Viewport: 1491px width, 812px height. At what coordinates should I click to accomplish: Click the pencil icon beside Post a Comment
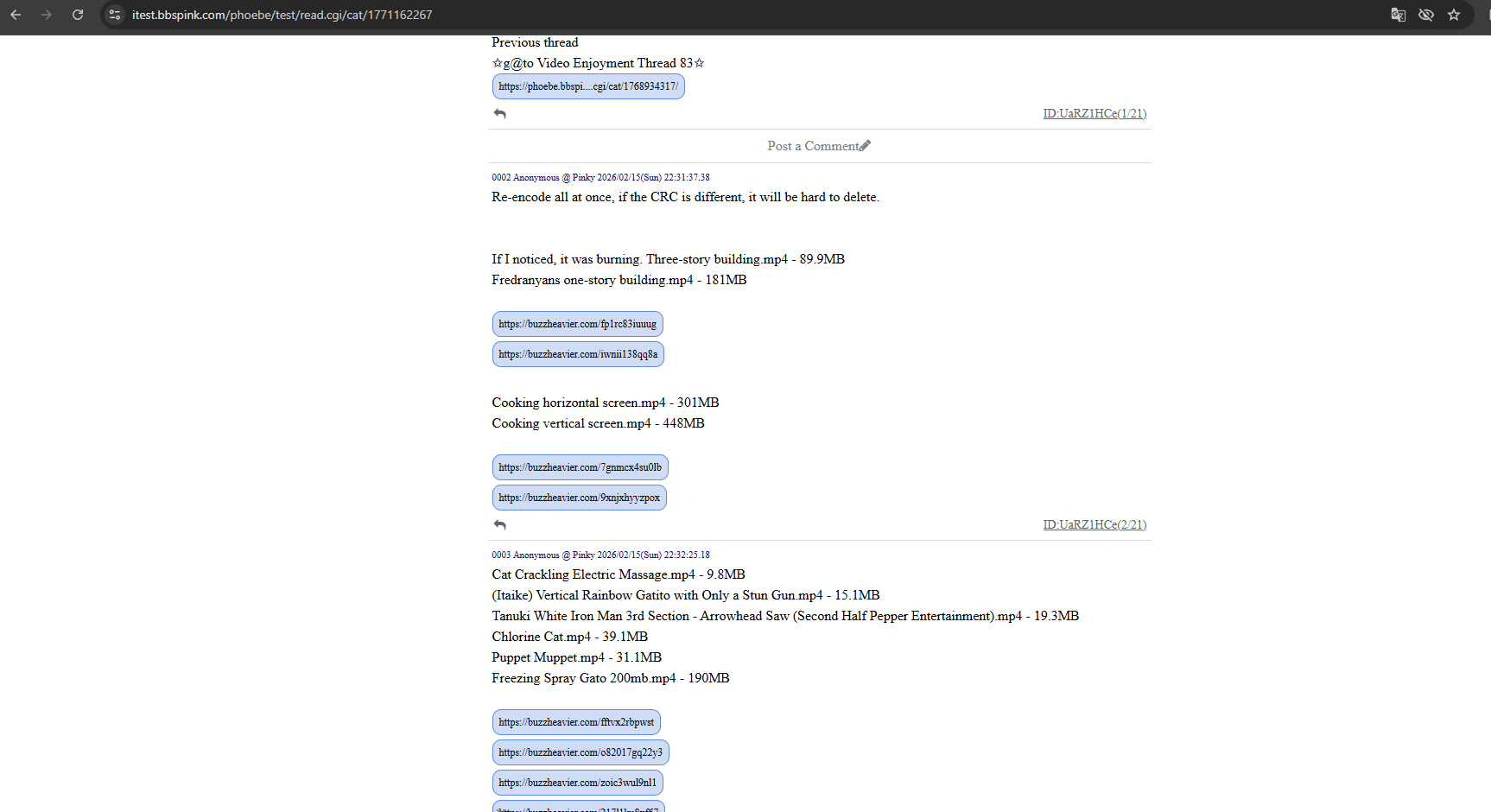point(866,146)
